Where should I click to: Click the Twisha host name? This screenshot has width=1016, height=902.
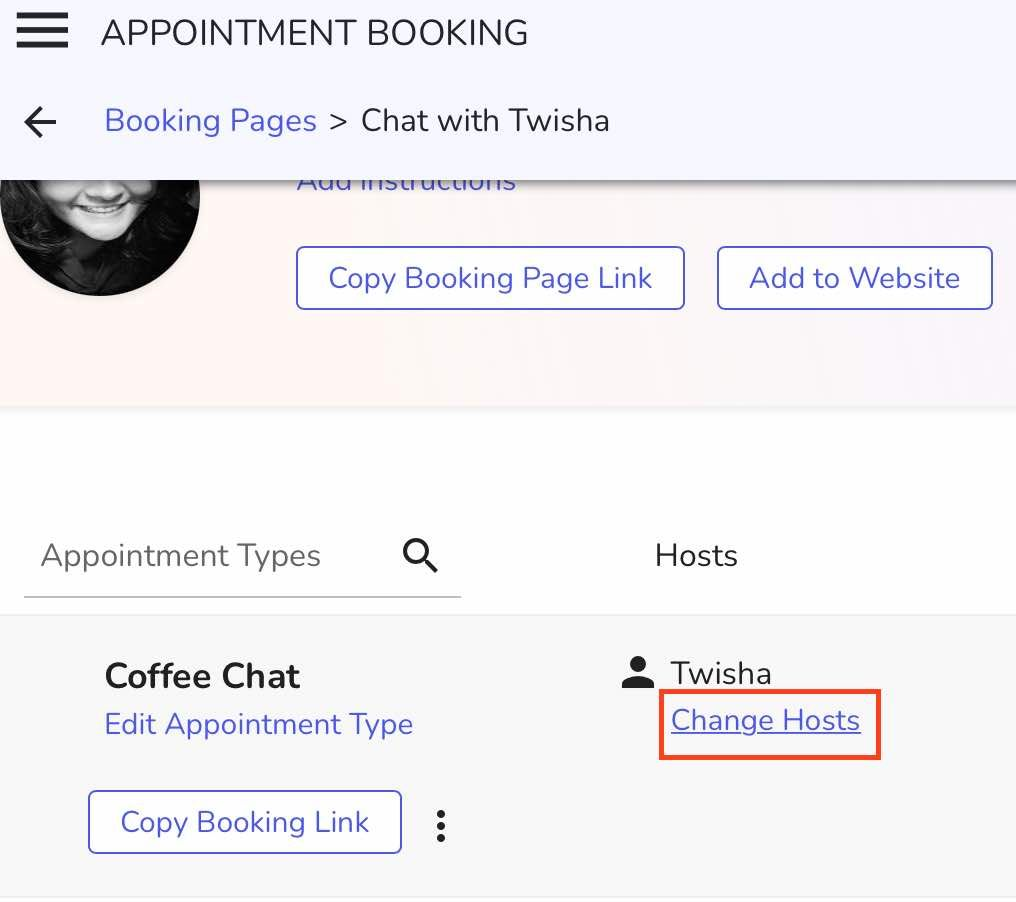pos(720,673)
